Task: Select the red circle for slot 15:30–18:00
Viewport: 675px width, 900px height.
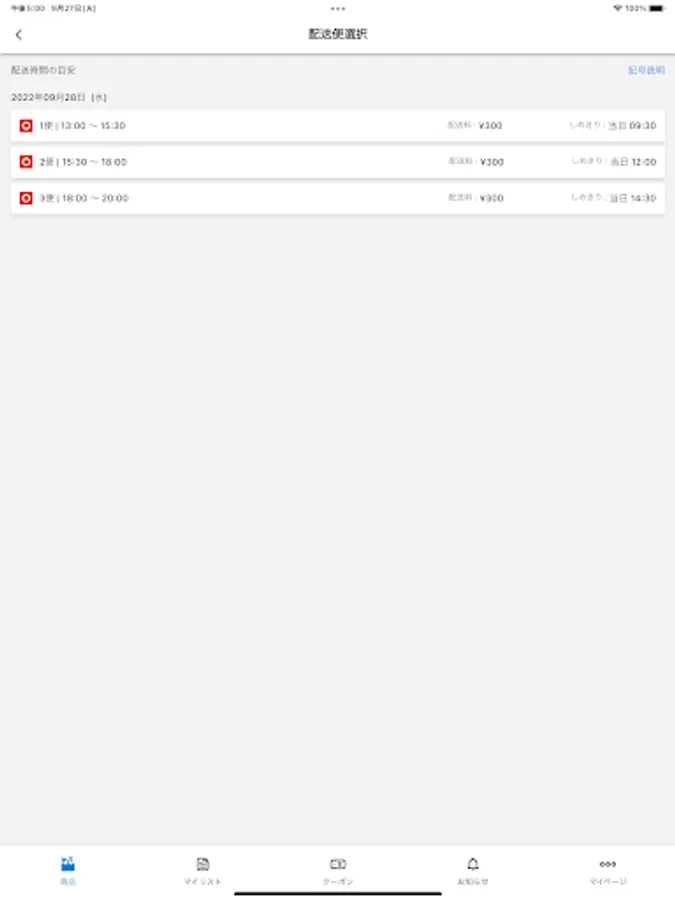Action: pyautogui.click(x=26, y=162)
